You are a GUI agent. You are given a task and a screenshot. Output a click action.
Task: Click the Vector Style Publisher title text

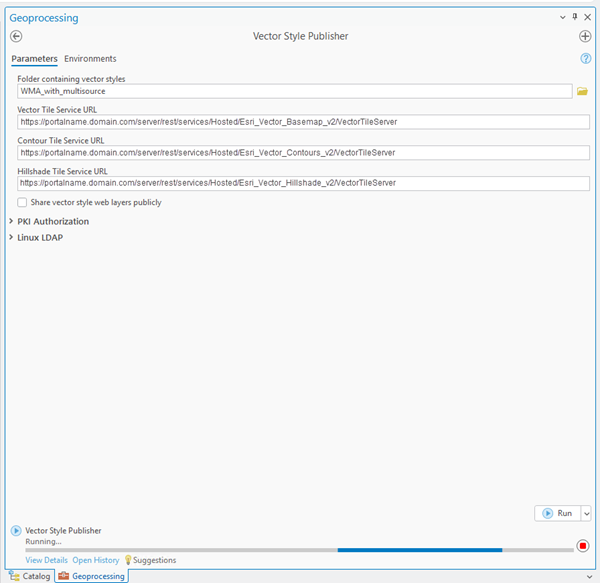pyautogui.click(x=300, y=36)
